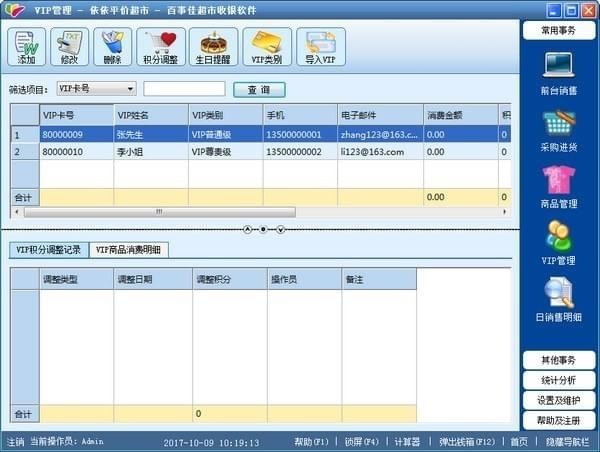The height and width of the screenshot is (452, 600).
Task: Click the horizontal scrollbar thumb of VIP table
Action: click(160, 212)
